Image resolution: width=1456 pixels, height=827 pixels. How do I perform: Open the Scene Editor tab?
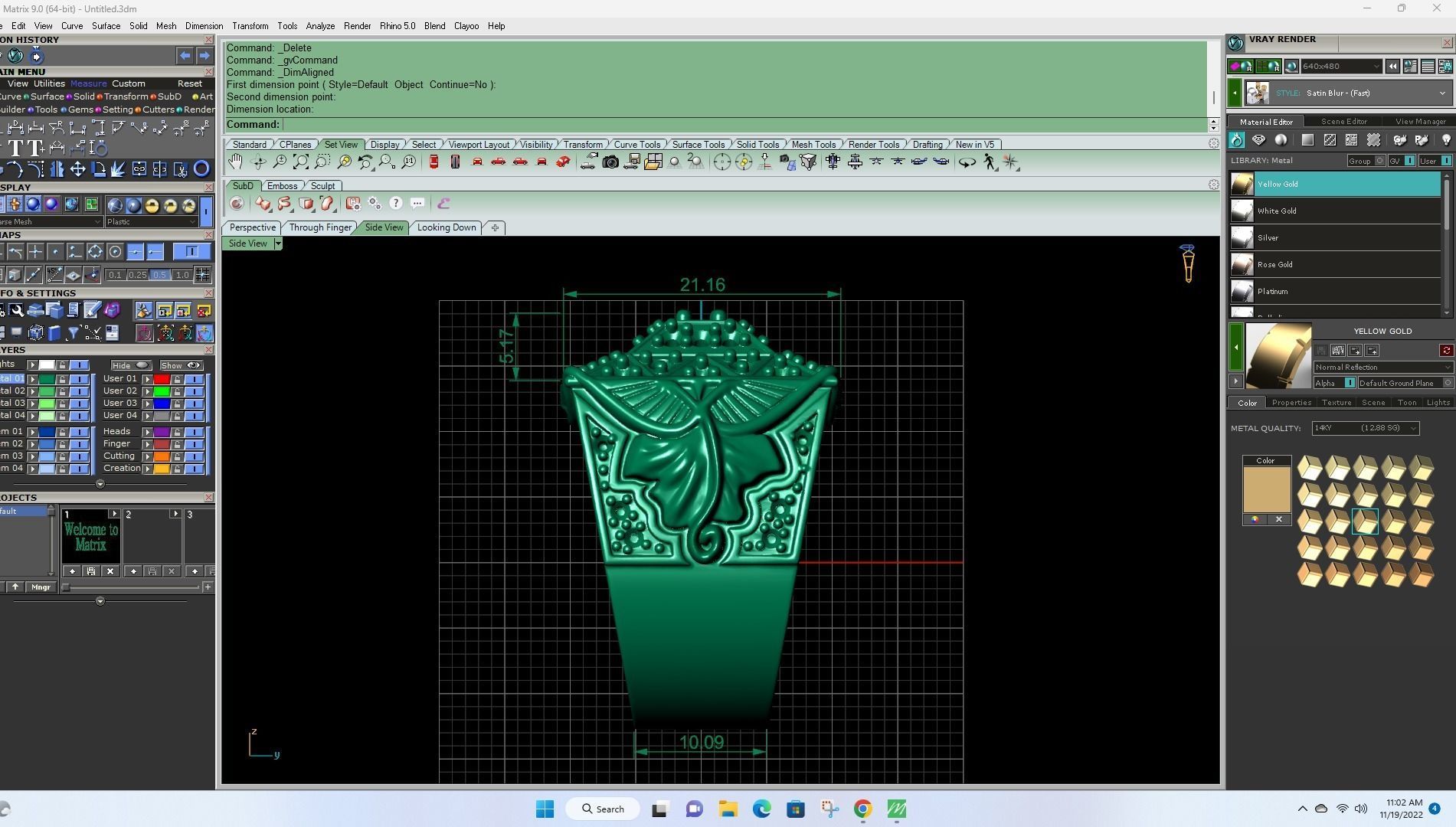point(1343,122)
